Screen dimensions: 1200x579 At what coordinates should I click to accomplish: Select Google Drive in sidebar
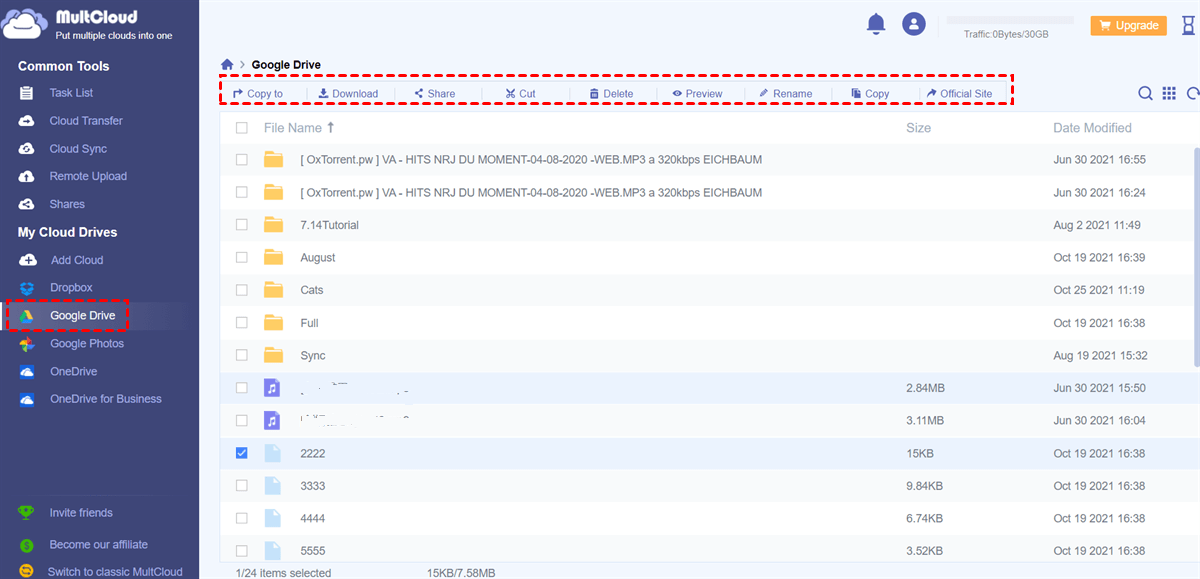pos(82,316)
